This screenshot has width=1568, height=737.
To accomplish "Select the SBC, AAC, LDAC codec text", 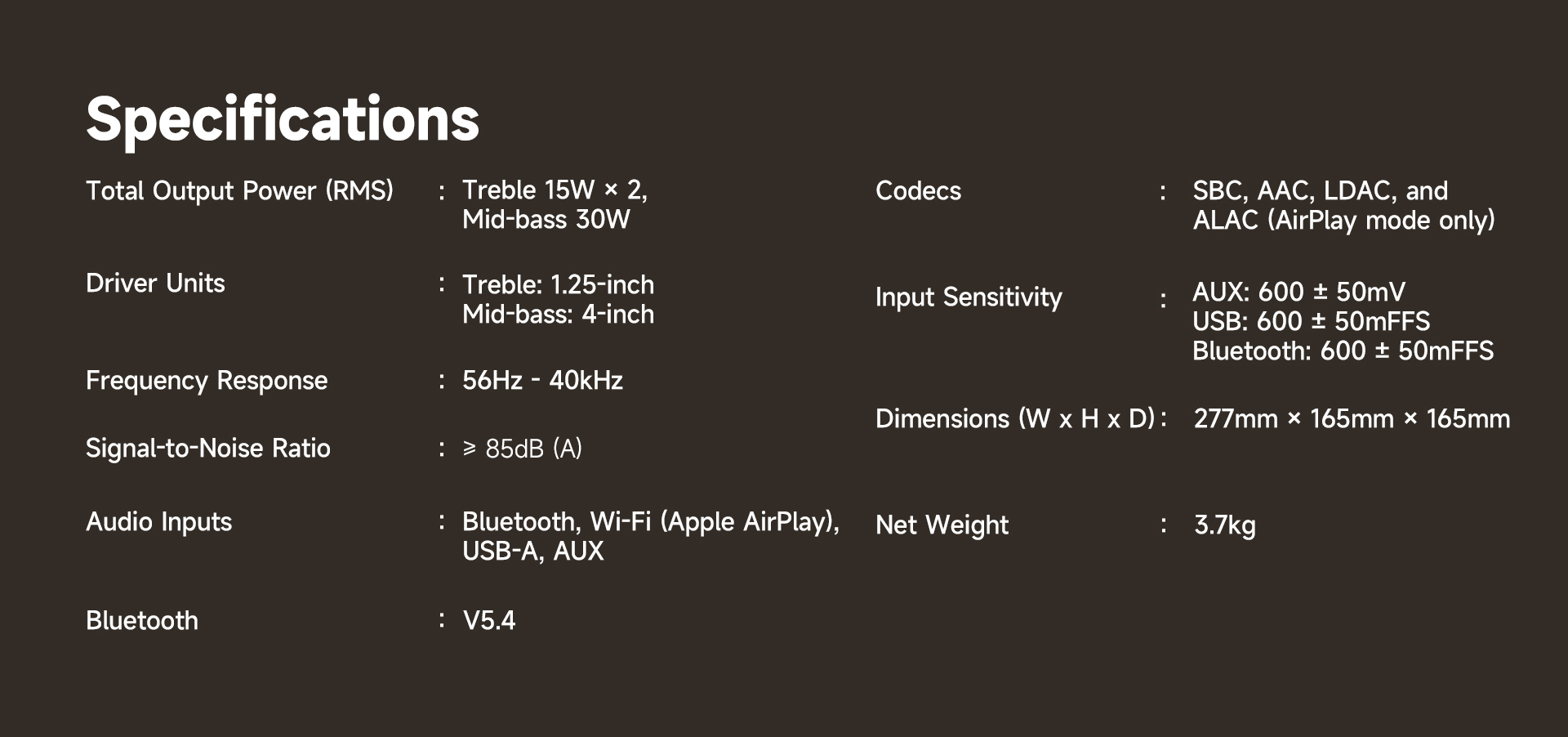I will (x=1320, y=191).
